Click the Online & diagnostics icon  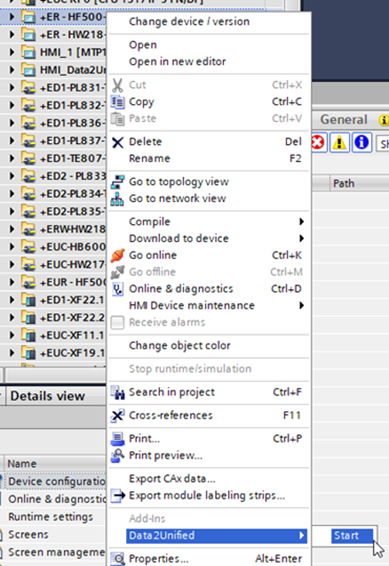click(117, 289)
